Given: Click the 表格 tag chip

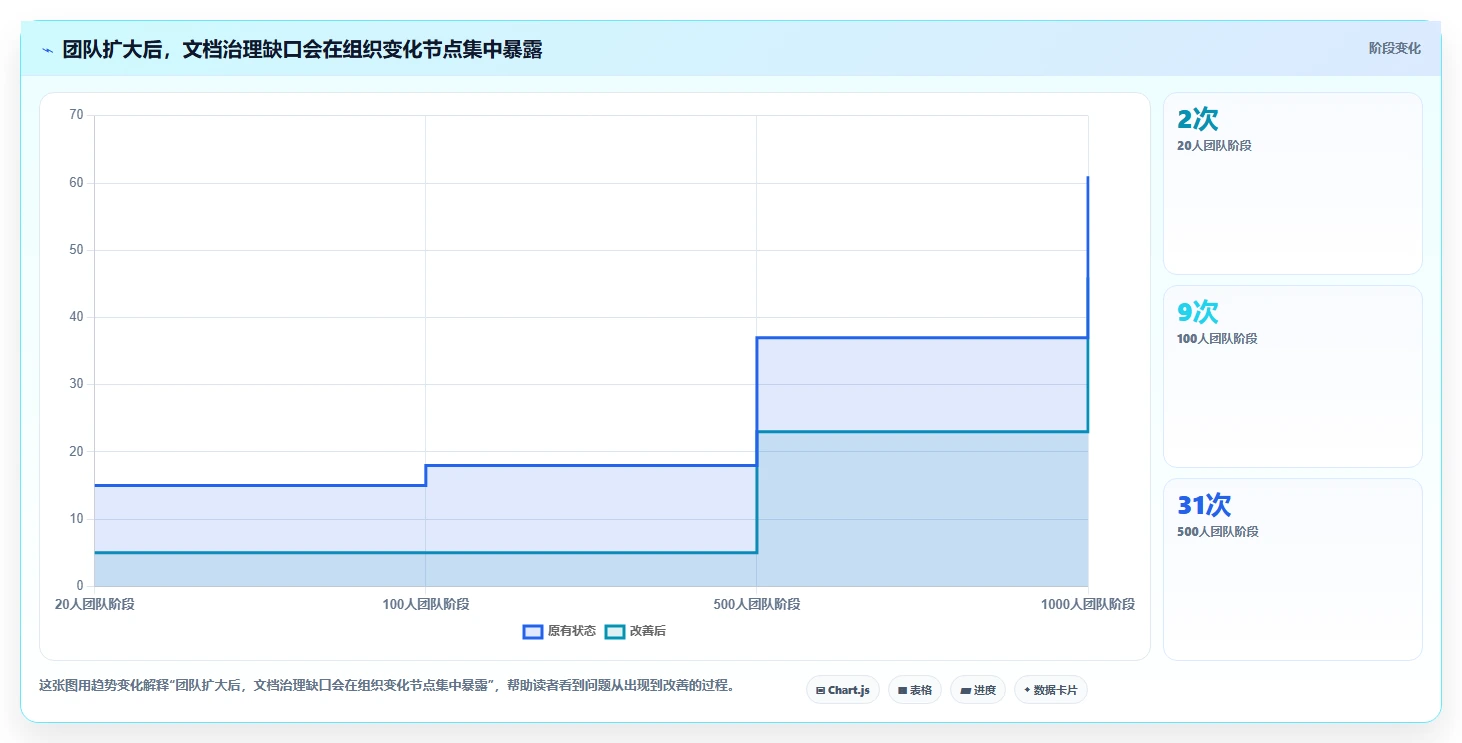Looking at the screenshot, I should (914, 690).
